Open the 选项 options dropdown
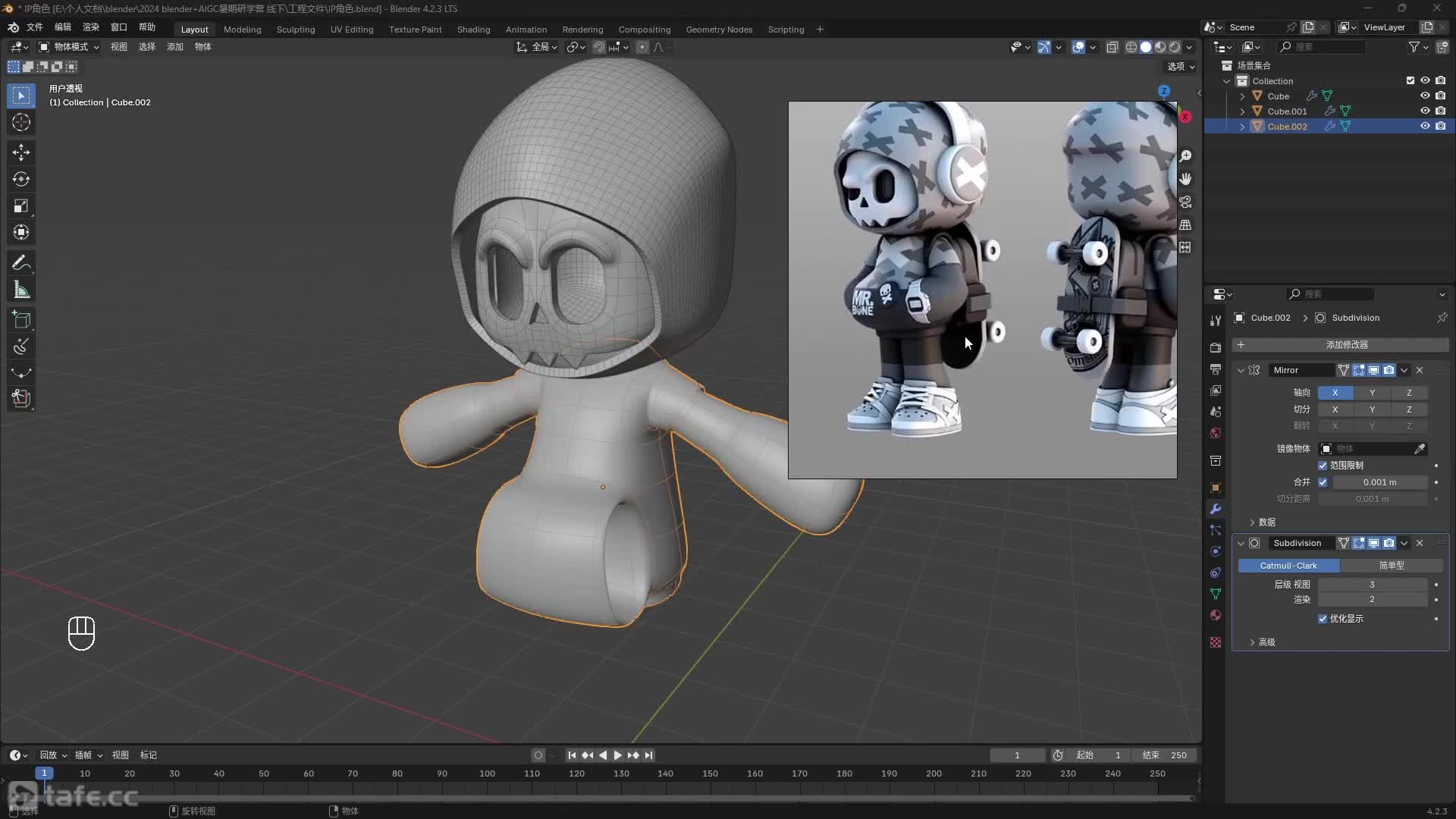 (1181, 67)
